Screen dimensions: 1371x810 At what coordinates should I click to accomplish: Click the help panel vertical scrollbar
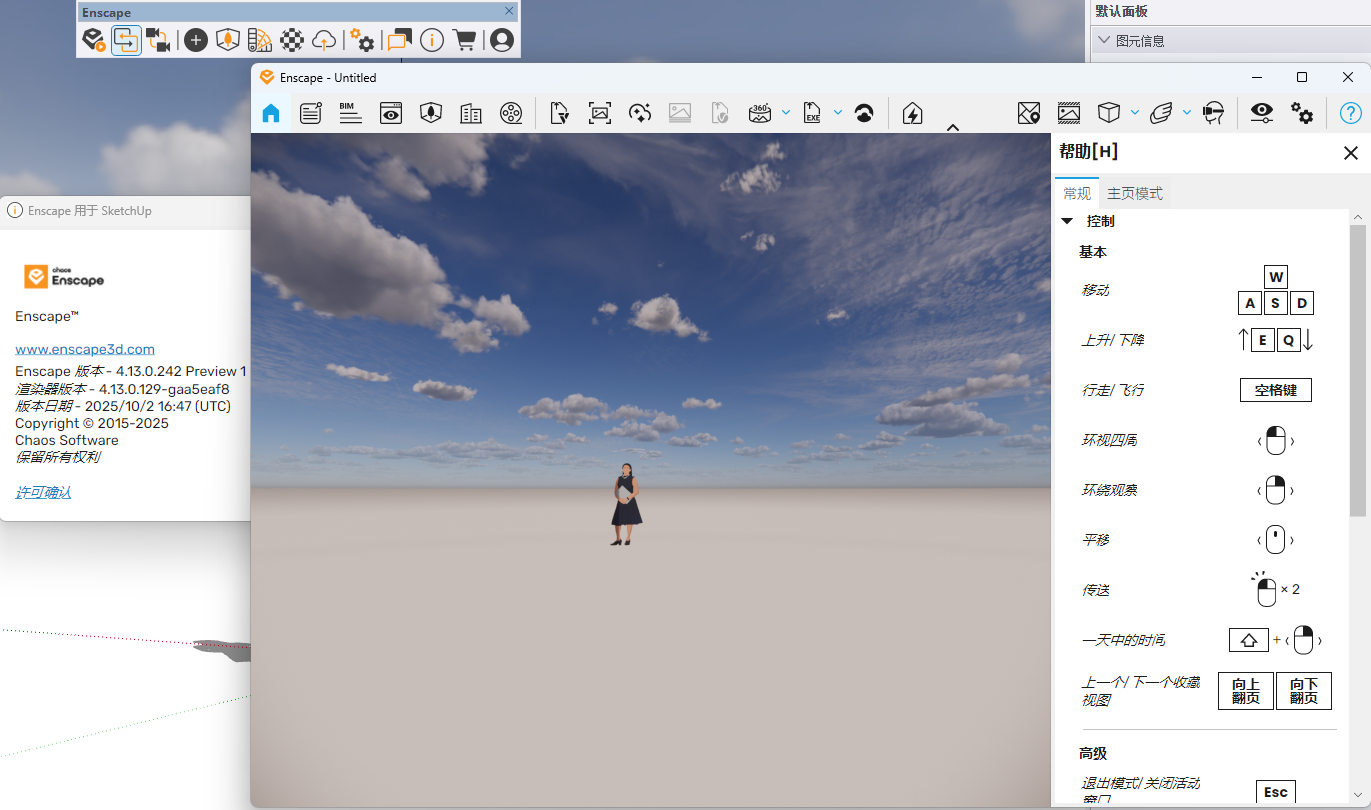[1357, 370]
